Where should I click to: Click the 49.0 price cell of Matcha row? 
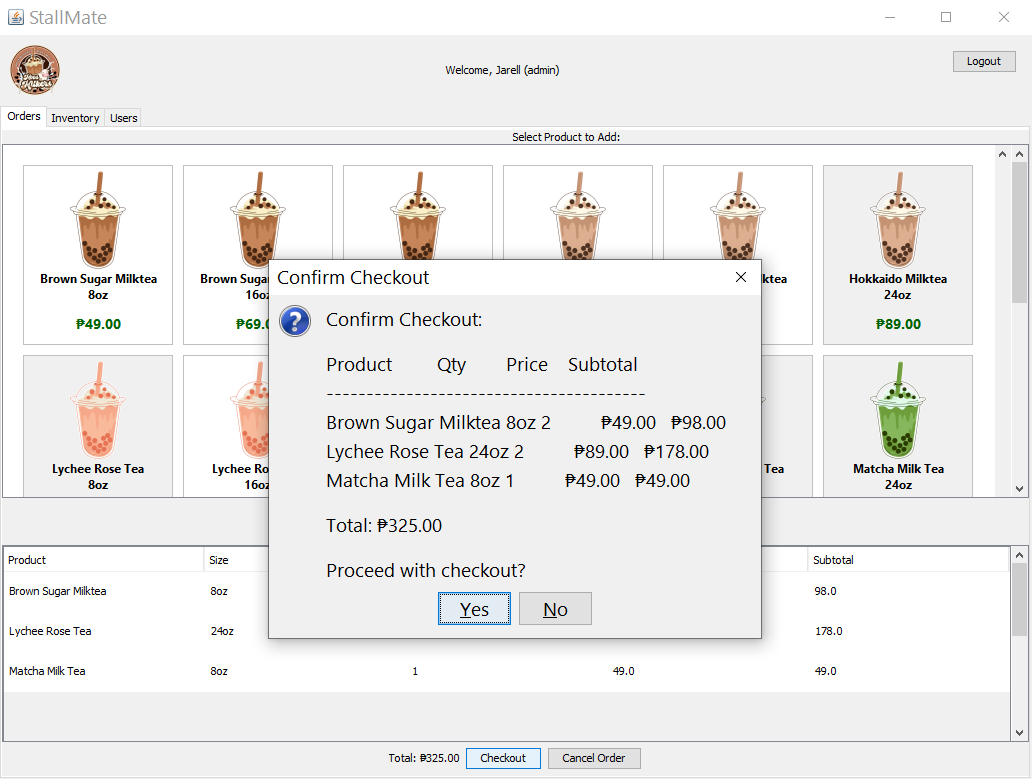point(623,671)
